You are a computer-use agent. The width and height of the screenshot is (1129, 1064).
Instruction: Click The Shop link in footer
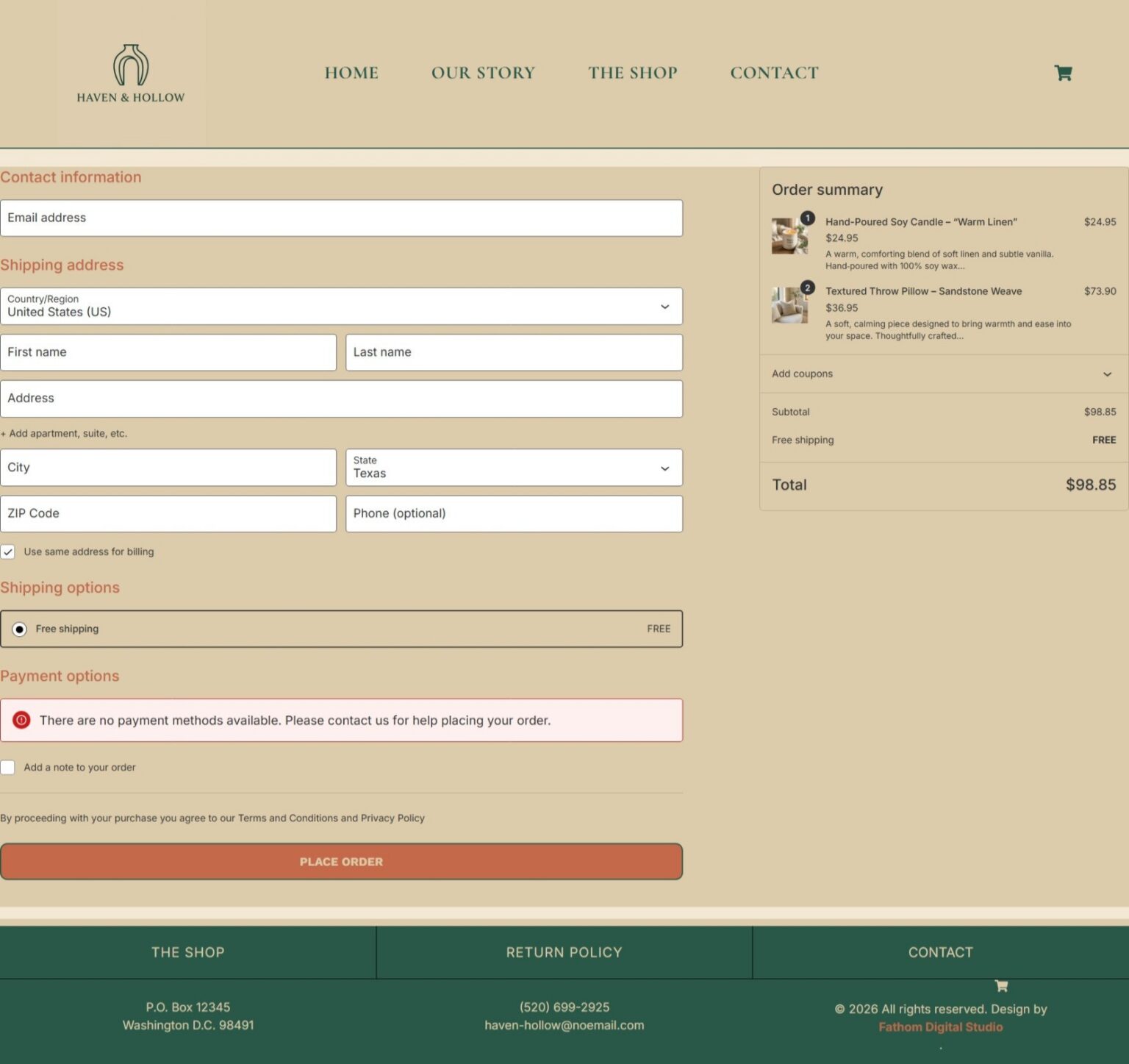coord(188,952)
